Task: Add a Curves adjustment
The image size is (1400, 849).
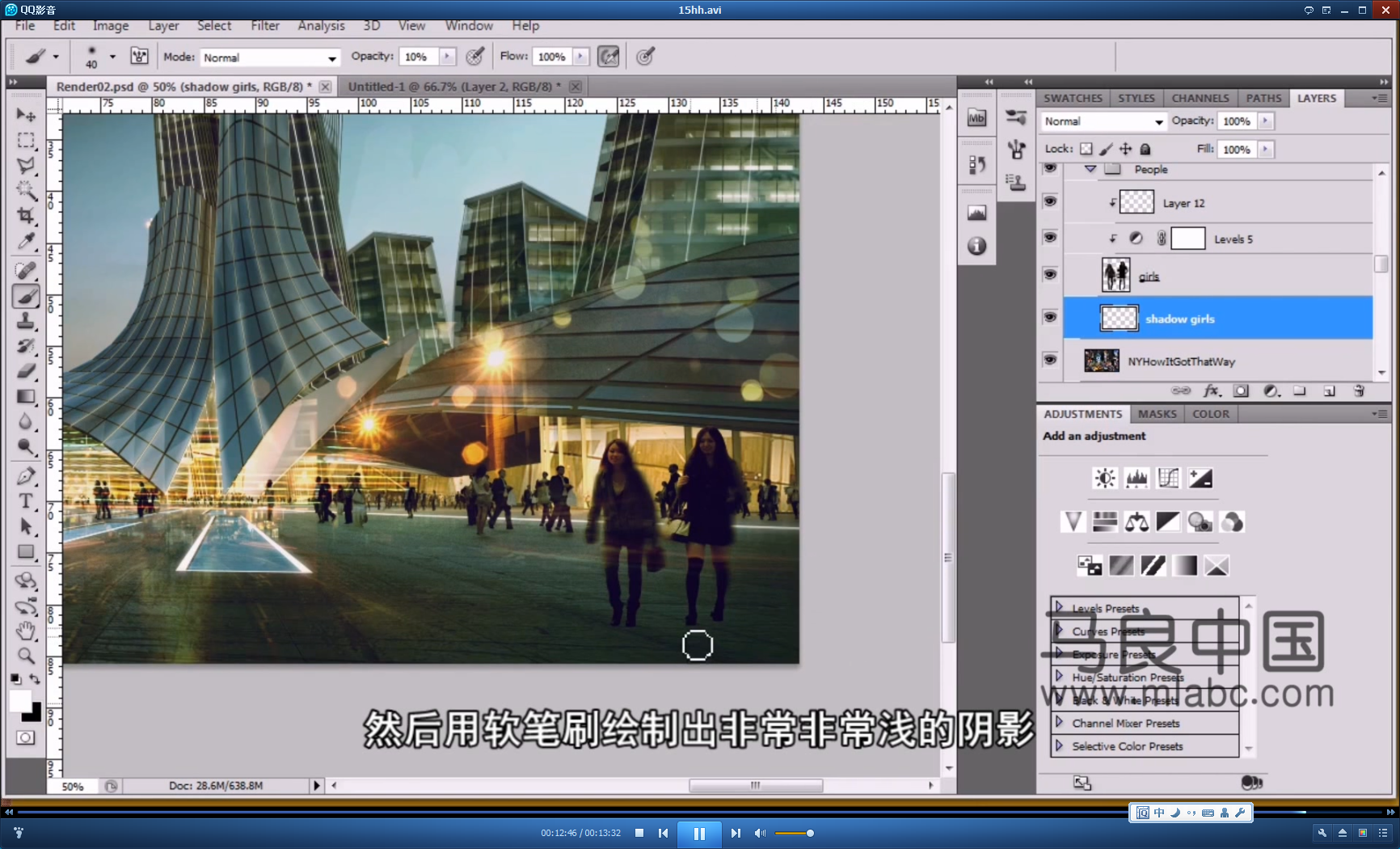Action: [1168, 478]
